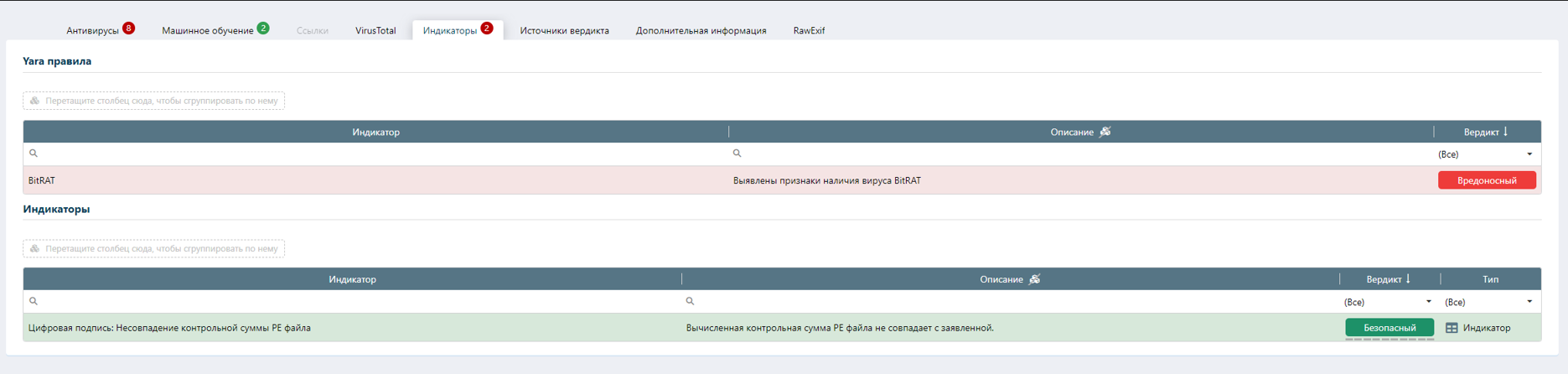Viewport: 1568px width, 374px height.
Task: Click the Yara Описание filter input field
Action: tap(1081, 154)
